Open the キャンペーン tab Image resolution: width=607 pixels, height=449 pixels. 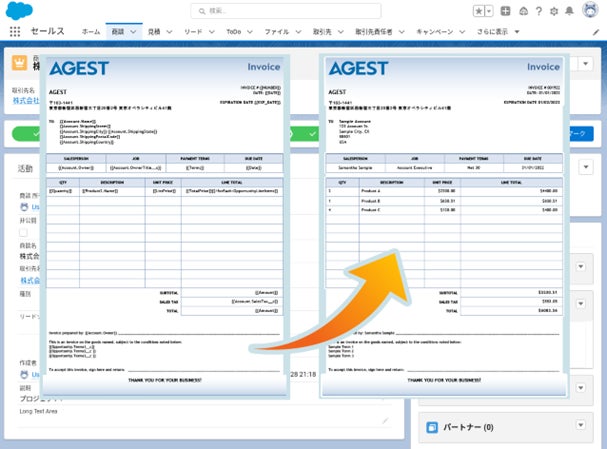[x=434, y=32]
